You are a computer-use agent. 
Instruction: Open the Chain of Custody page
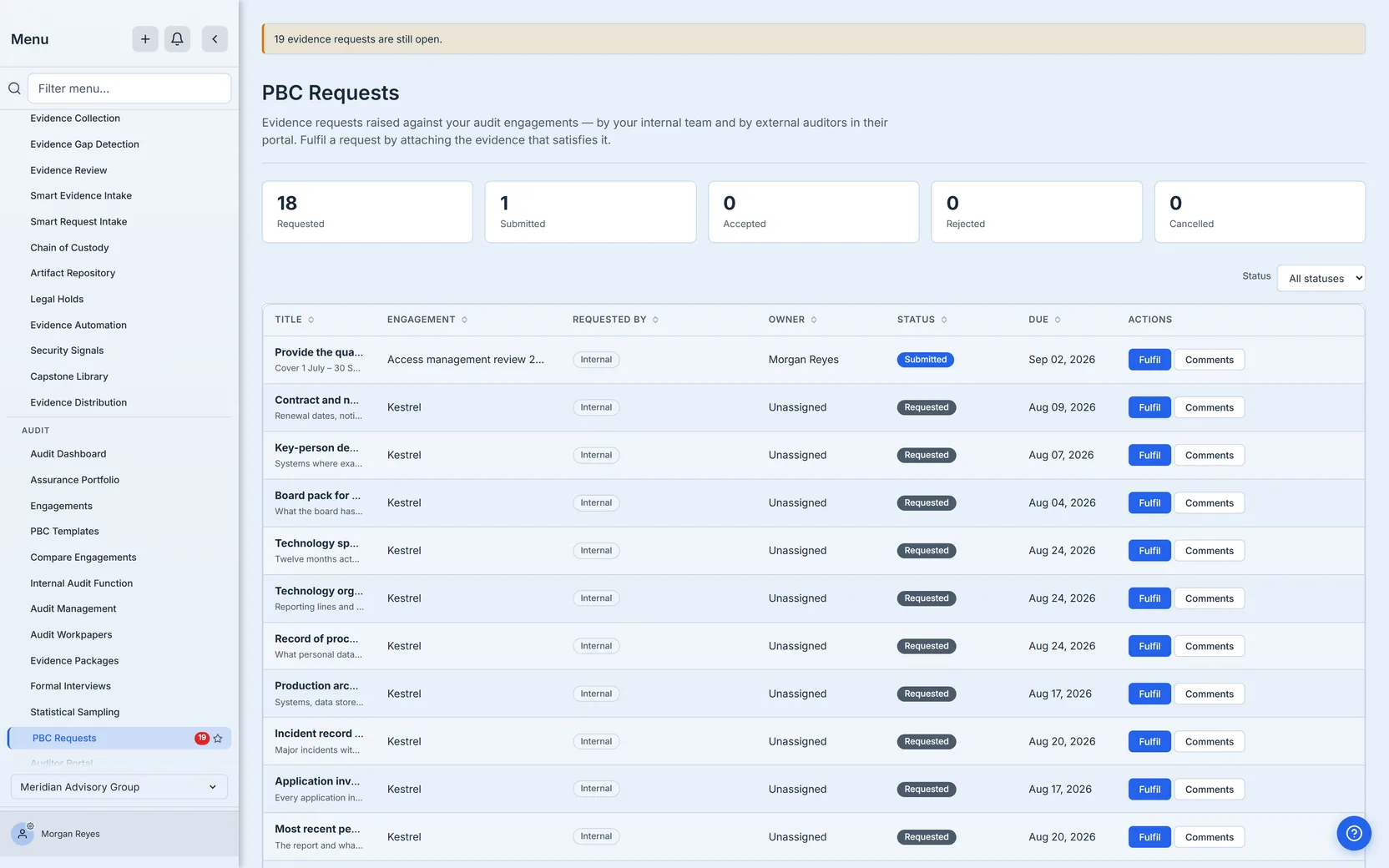(69, 248)
